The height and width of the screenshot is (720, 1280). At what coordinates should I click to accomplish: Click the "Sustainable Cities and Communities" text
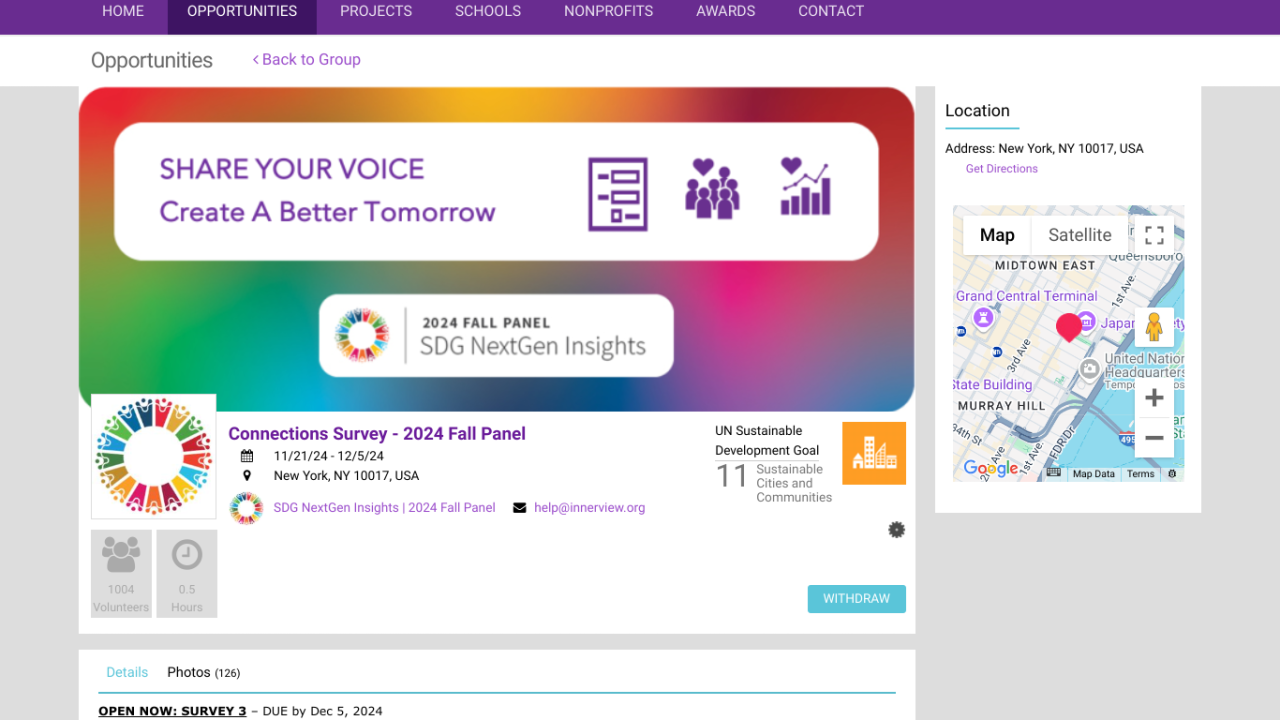794,483
